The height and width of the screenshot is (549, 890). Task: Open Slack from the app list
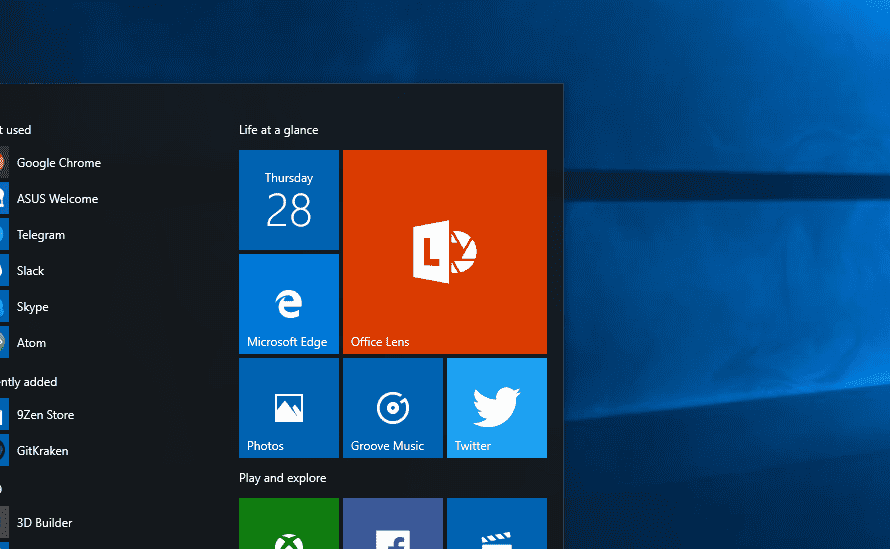30,271
